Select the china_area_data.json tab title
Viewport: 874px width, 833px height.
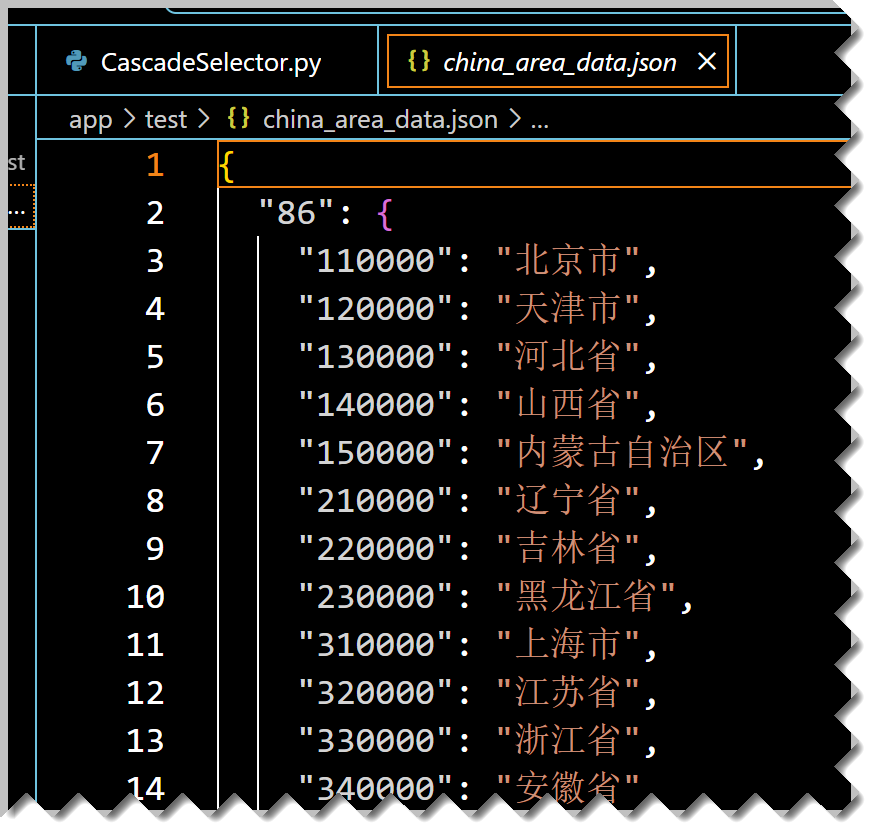pos(559,63)
